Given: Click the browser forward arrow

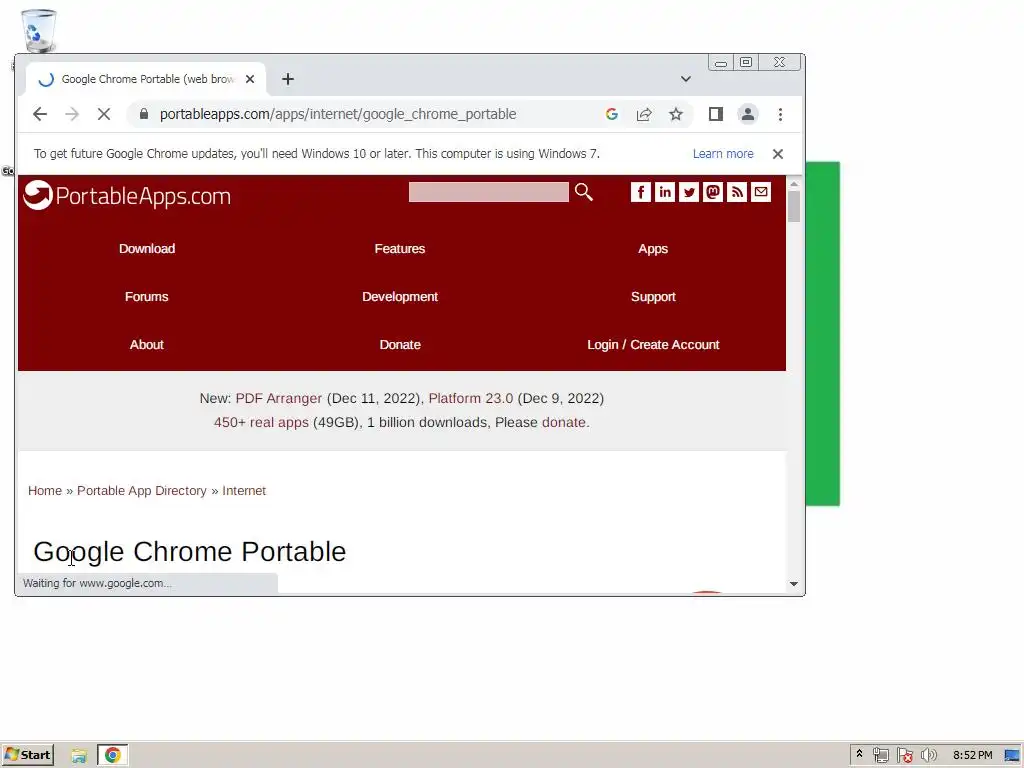Looking at the screenshot, I should 72,114.
